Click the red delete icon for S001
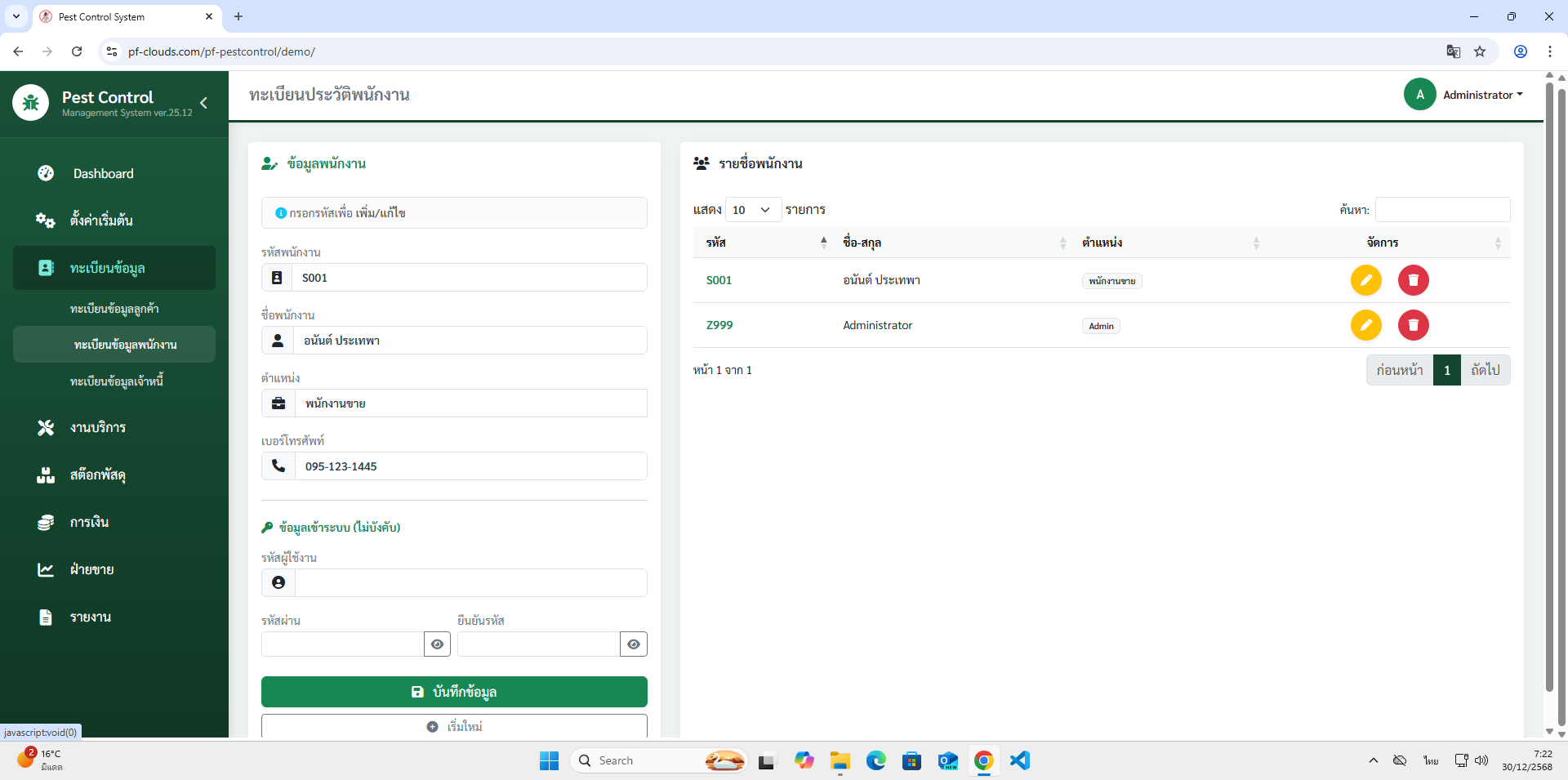This screenshot has height=780, width=1568. coord(1413,280)
